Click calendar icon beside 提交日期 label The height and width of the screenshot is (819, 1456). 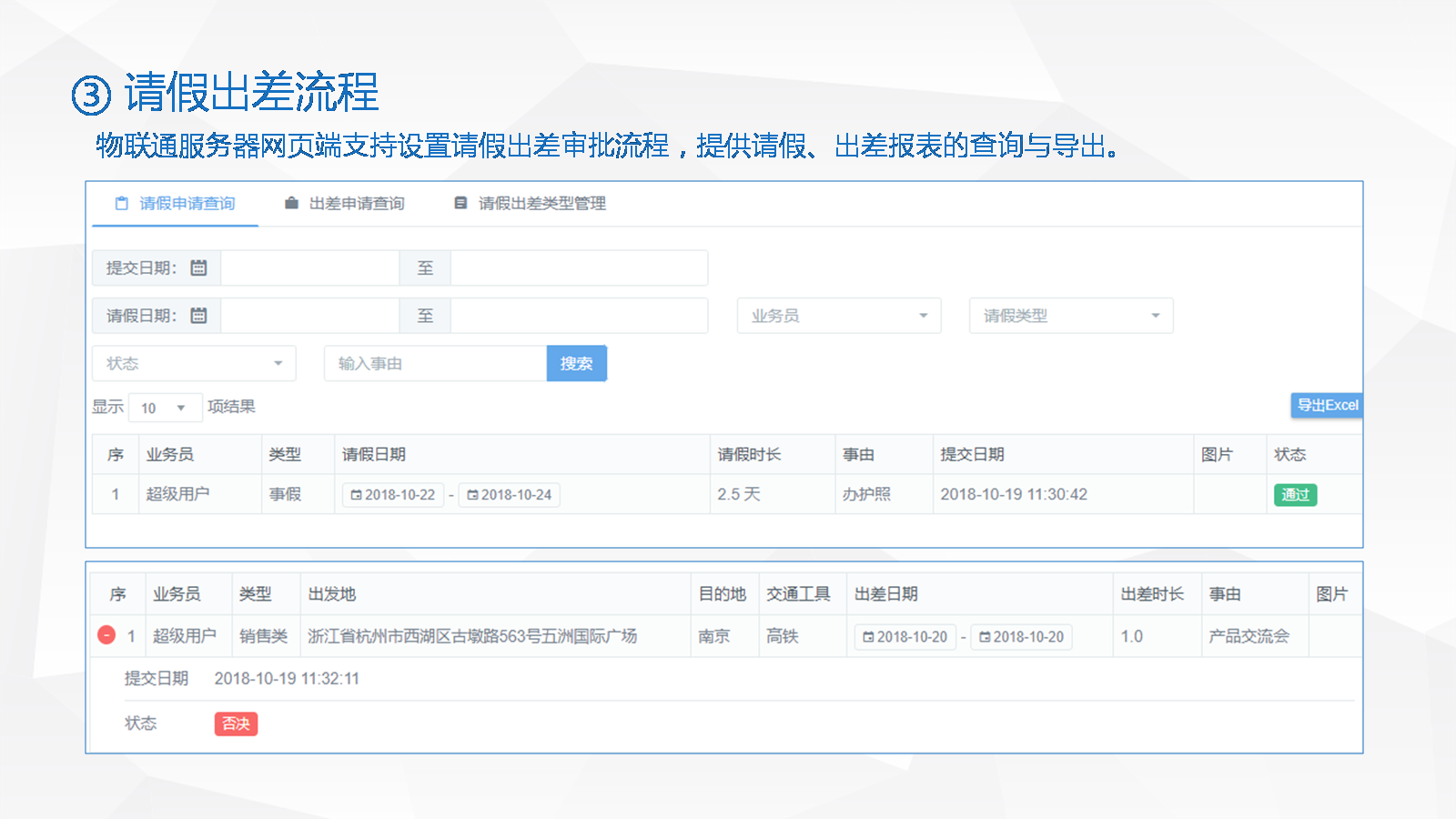coord(198,268)
